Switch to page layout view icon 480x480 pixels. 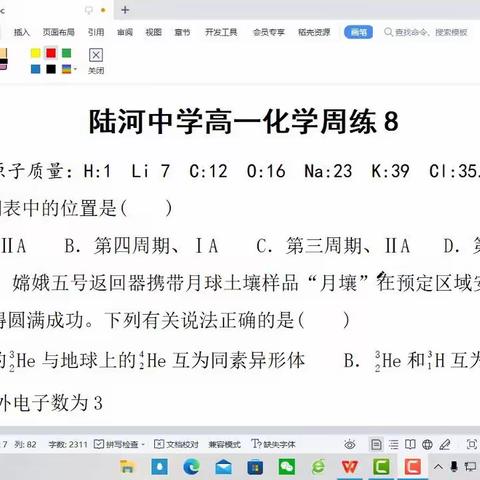coord(376,444)
